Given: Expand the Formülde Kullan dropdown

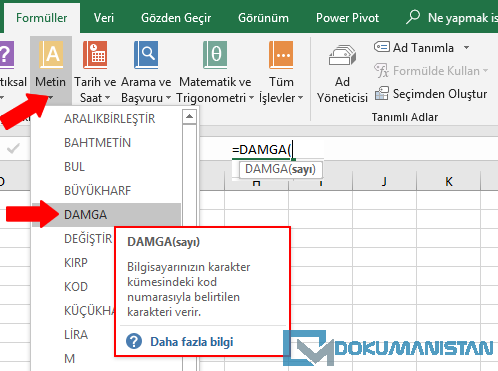Looking at the screenshot, I should coord(485,71).
